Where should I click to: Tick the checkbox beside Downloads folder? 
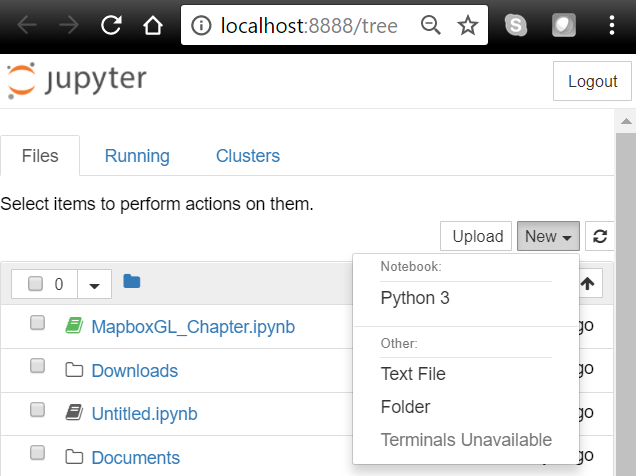(x=37, y=367)
